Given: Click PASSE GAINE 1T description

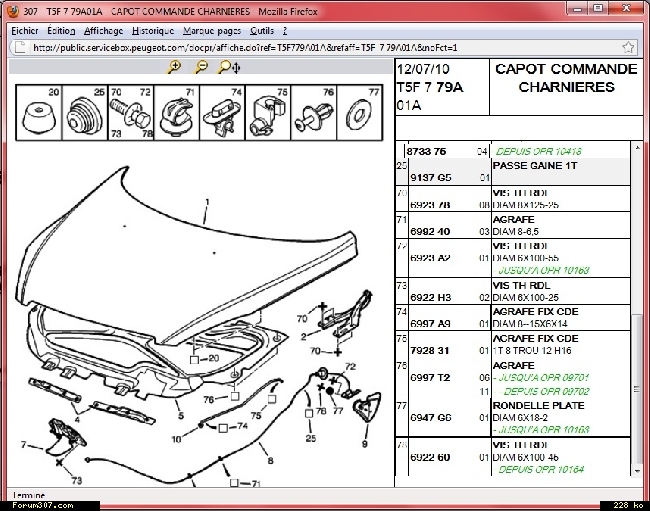Looking at the screenshot, I should click(535, 165).
